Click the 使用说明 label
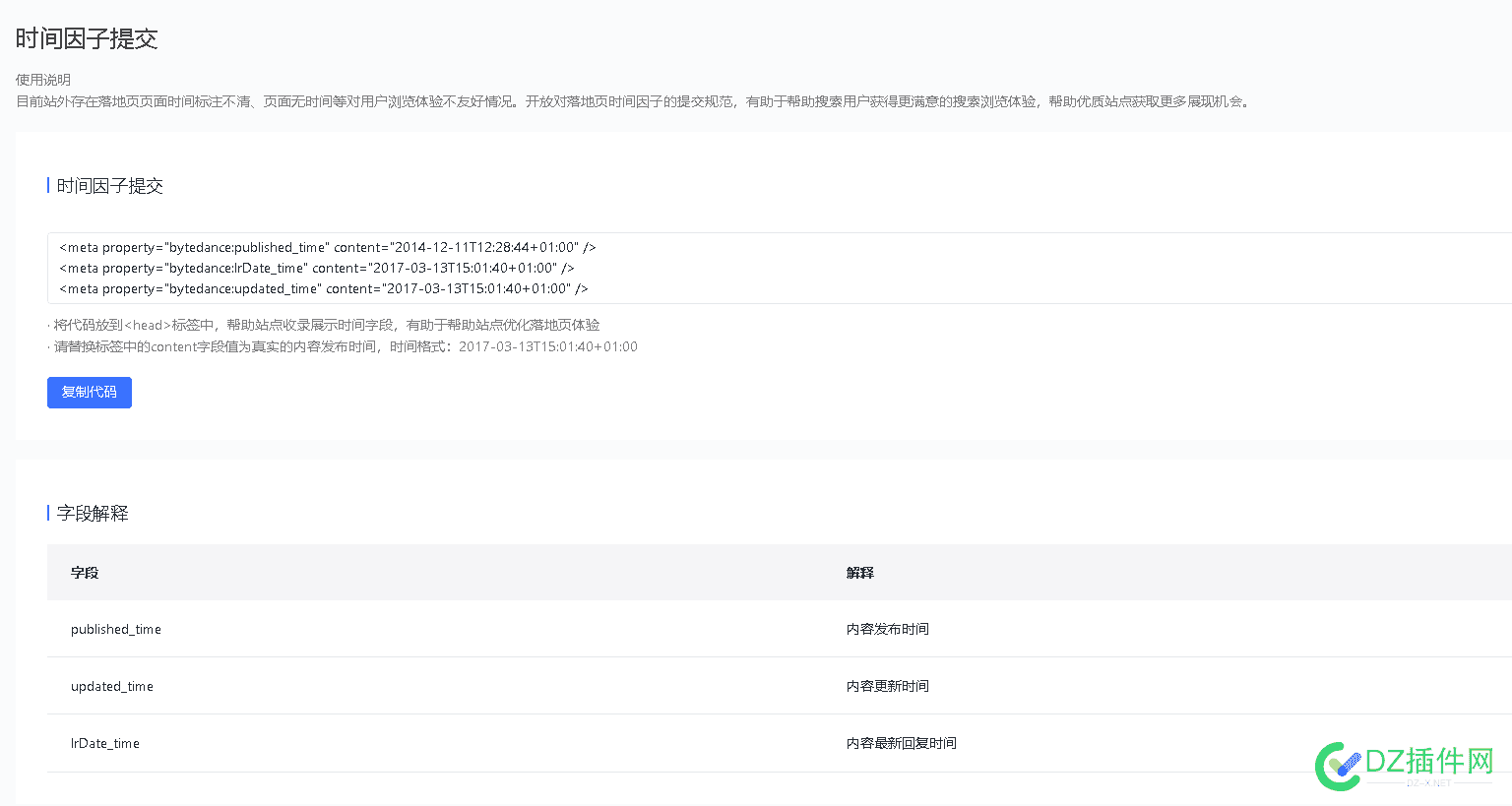The width and height of the screenshot is (1512, 806). (43, 80)
